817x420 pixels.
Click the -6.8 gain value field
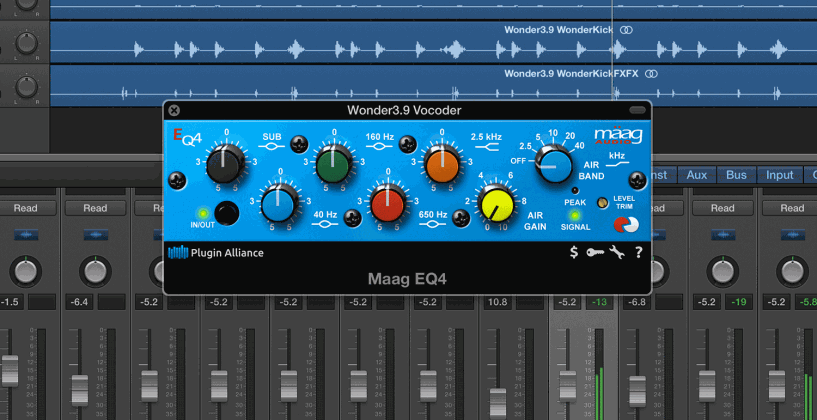[x=637, y=302]
